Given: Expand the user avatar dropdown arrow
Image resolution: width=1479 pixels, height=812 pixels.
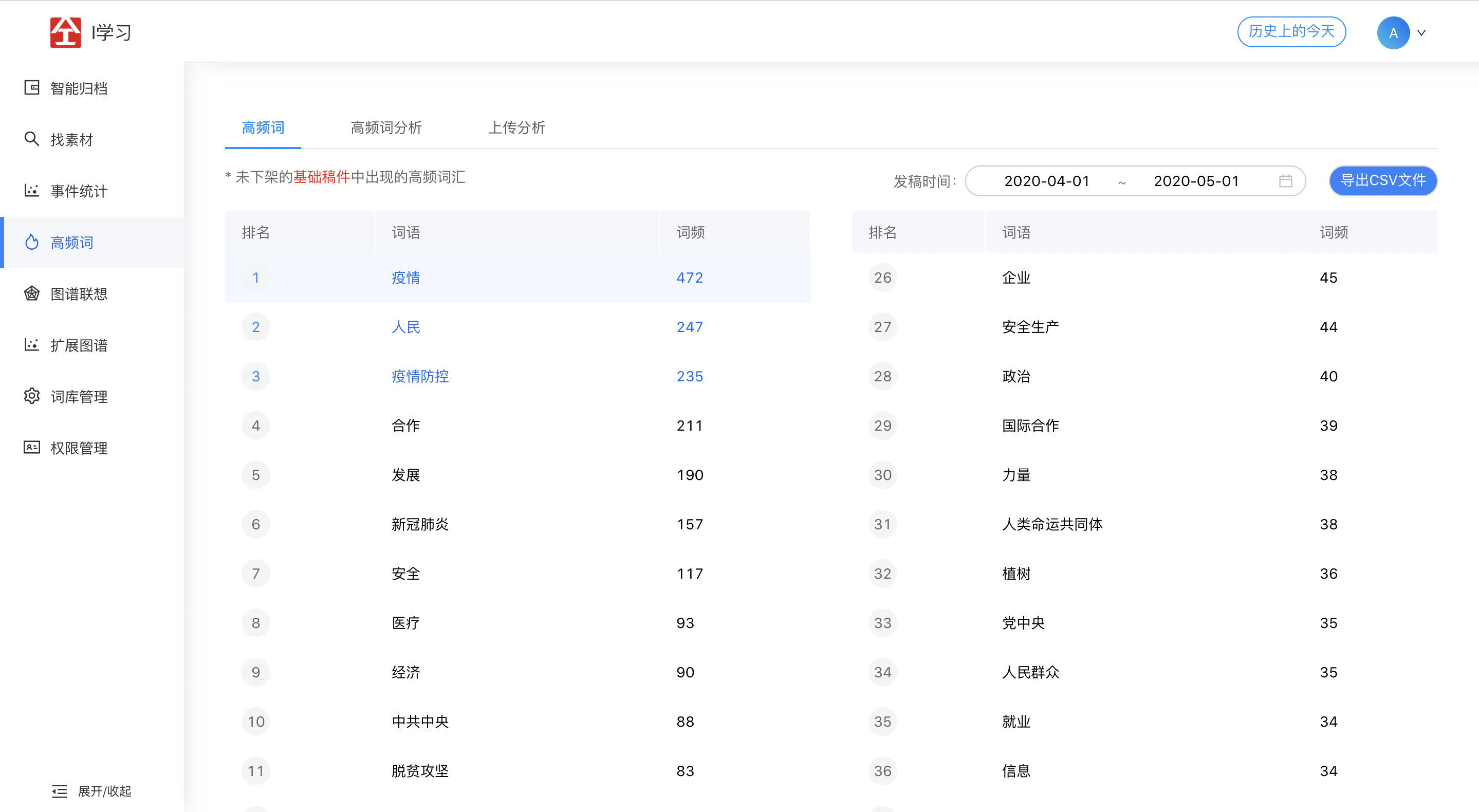Looking at the screenshot, I should pyautogui.click(x=1421, y=33).
